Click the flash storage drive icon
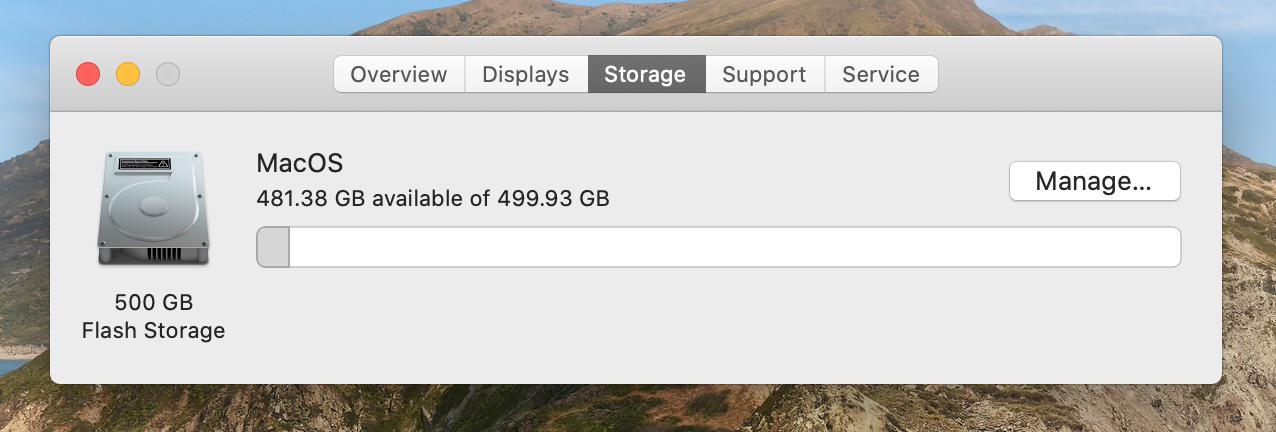This screenshot has height=432, width=1276. tap(153, 209)
